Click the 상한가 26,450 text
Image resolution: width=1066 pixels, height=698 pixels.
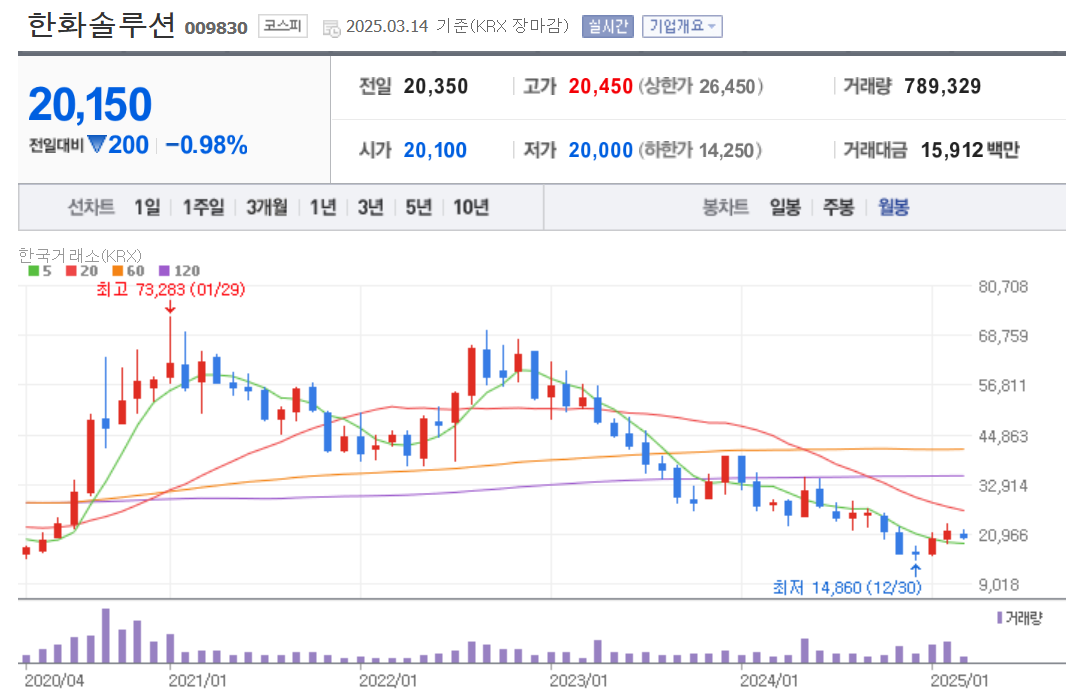(x=701, y=86)
